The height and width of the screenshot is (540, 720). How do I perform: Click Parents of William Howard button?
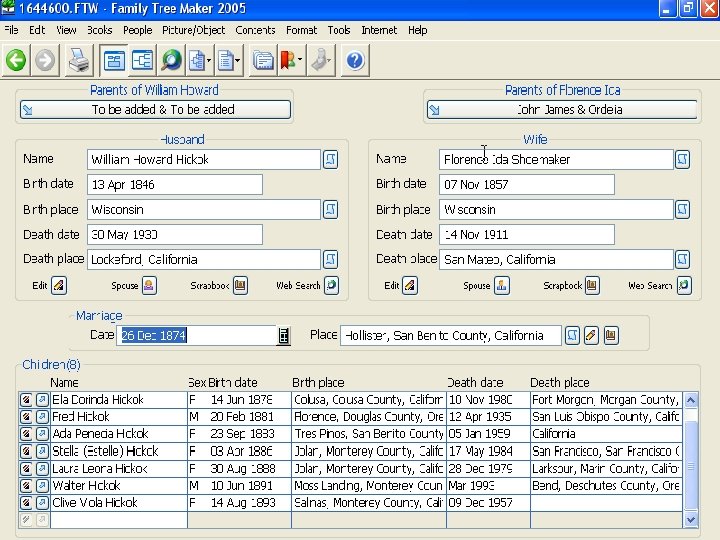[x=154, y=109]
